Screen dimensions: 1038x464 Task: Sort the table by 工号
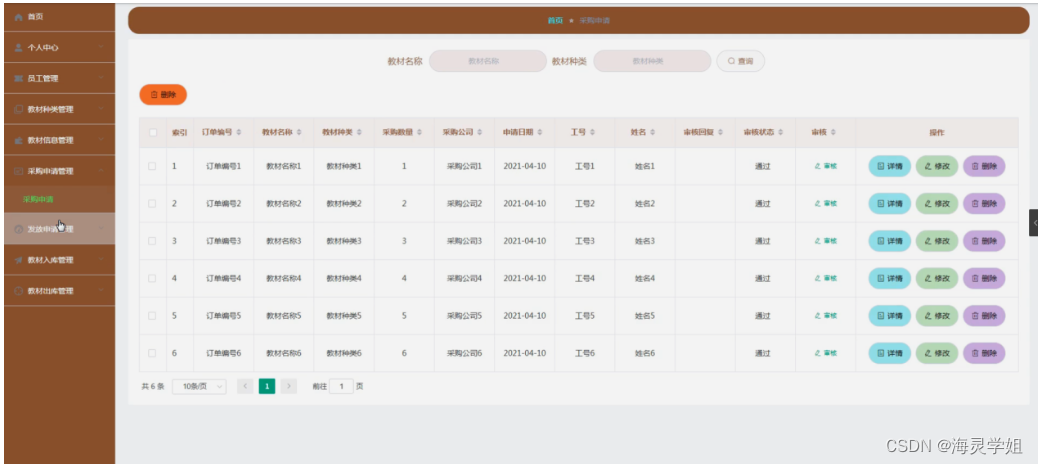point(592,132)
